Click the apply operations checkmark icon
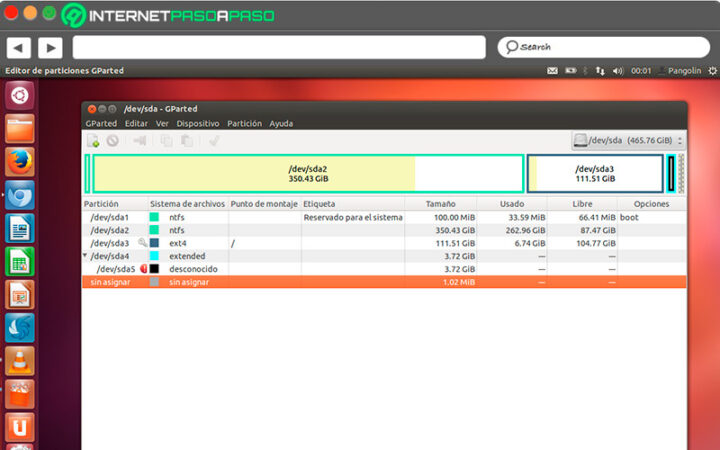This screenshot has height=450, width=720. tap(213, 141)
